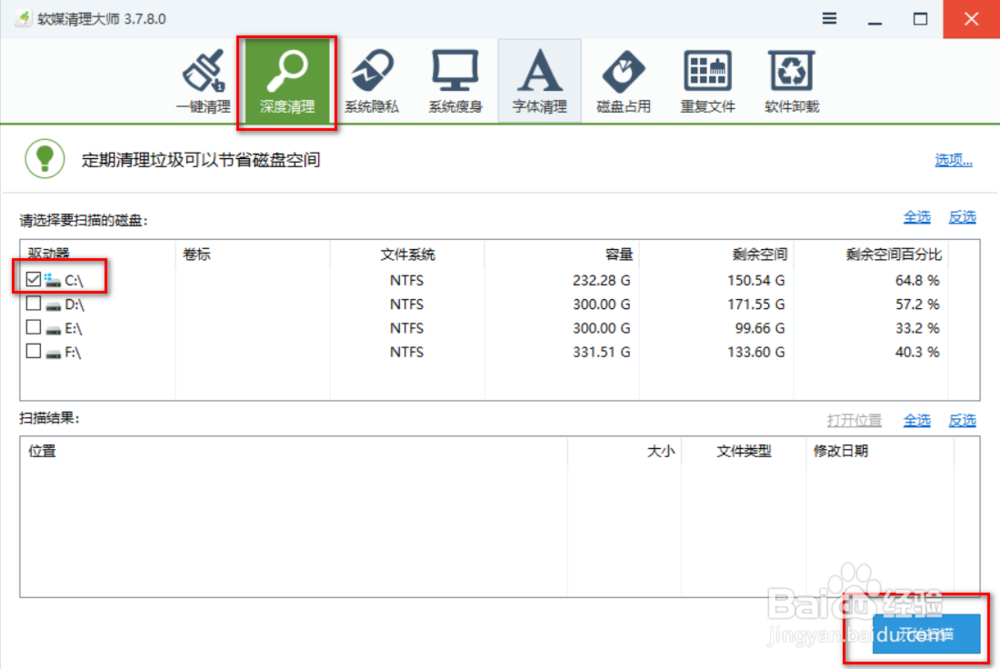The width and height of the screenshot is (1000, 669).
Task: Invert drive selection with 反选 link
Action: click(x=962, y=217)
